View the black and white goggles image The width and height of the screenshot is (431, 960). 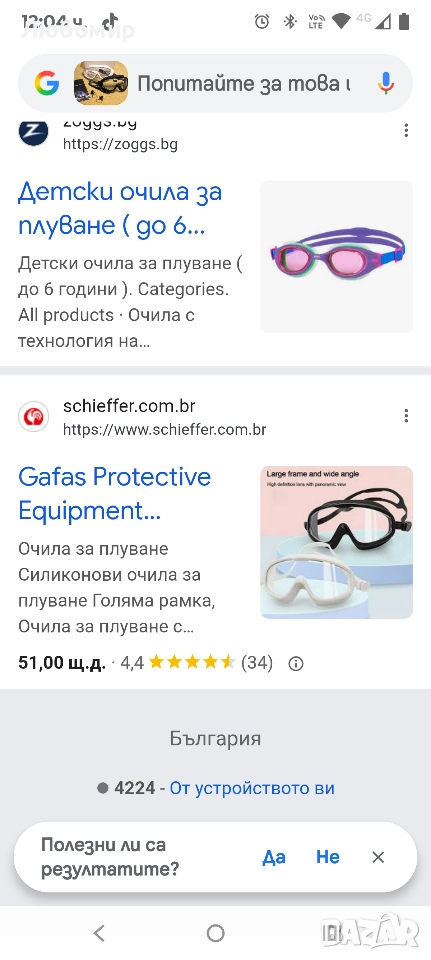coord(337,542)
